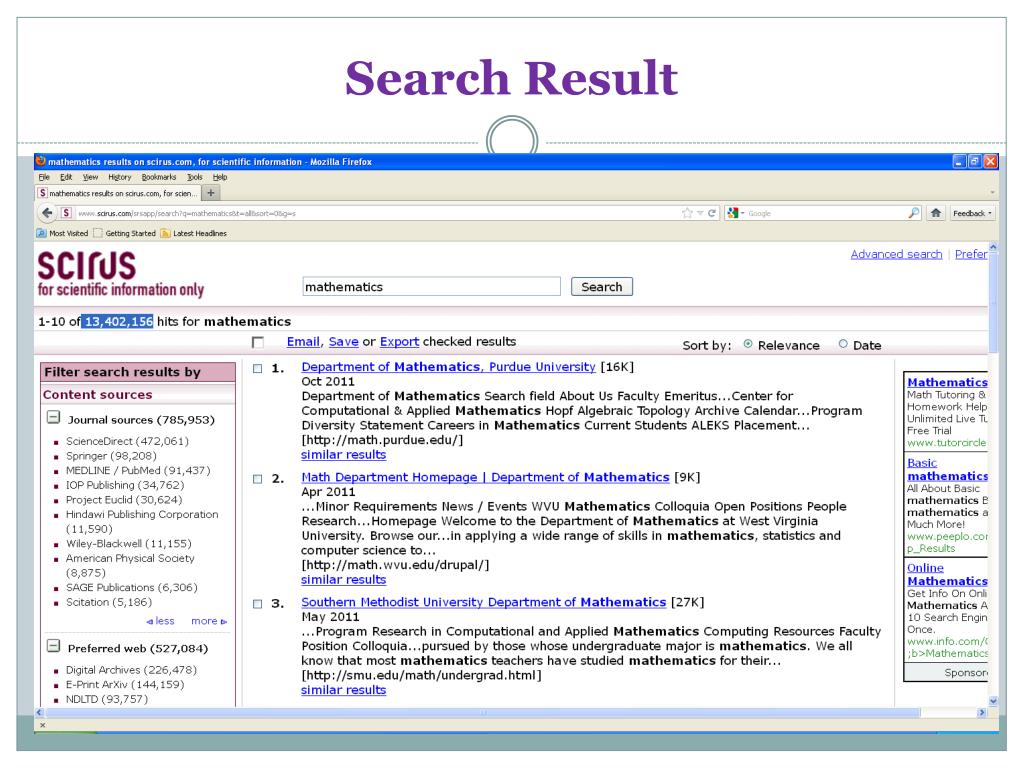Screen dimensions: 1024x768
Task: Click the Most Visited bookmark icon
Action: coord(42,233)
